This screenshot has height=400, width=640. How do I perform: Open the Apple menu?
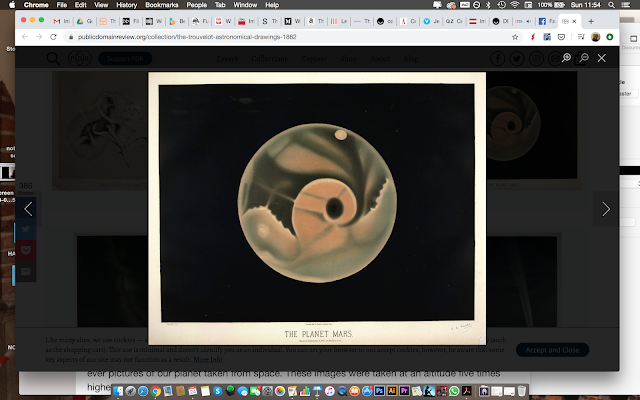click(x=12, y=5)
